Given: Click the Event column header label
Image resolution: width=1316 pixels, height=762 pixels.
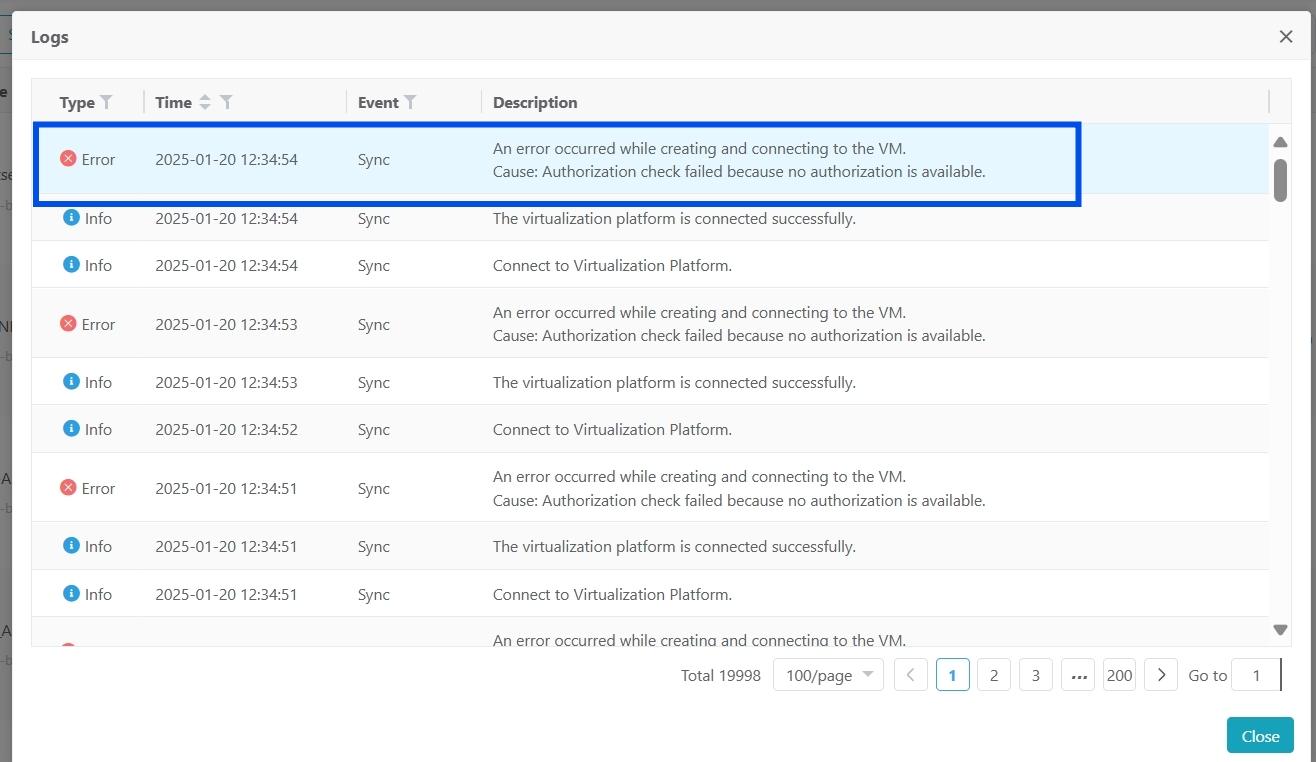Looking at the screenshot, I should pyautogui.click(x=378, y=102).
